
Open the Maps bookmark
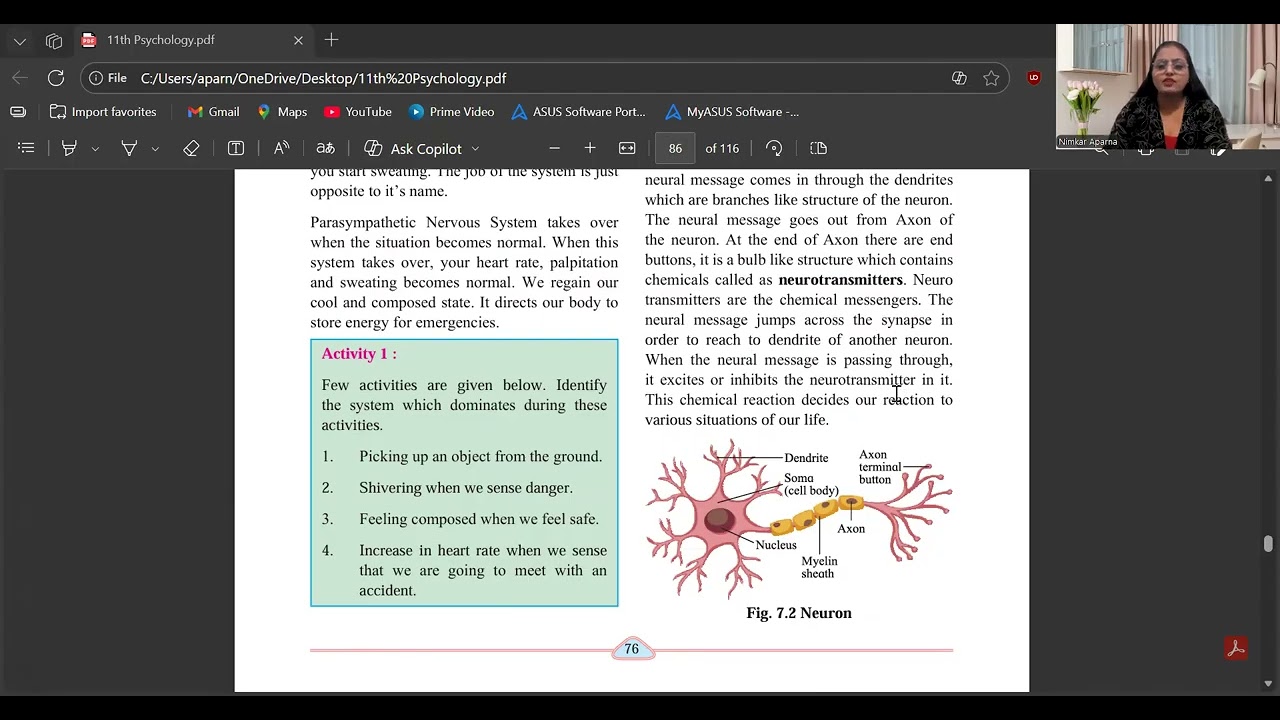pyautogui.click(x=282, y=112)
